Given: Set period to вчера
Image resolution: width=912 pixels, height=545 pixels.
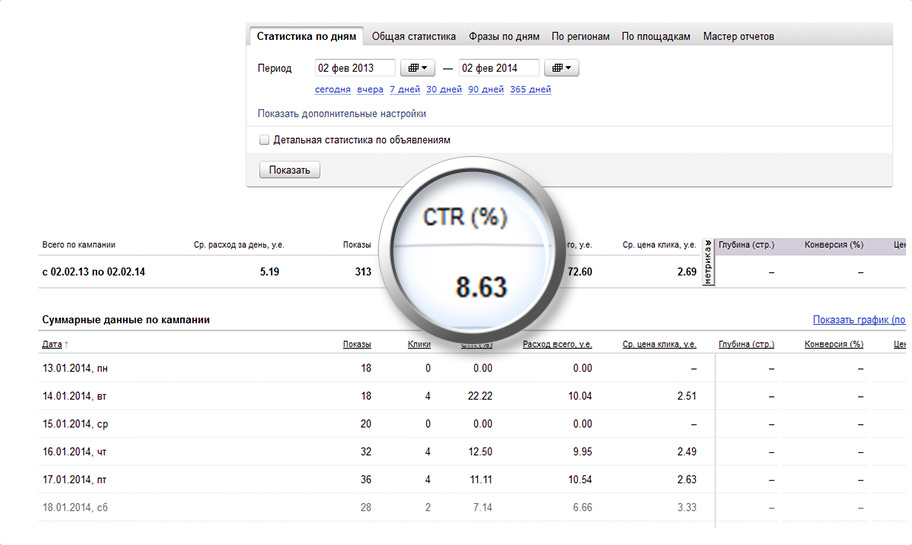Looking at the screenshot, I should pos(370,89).
